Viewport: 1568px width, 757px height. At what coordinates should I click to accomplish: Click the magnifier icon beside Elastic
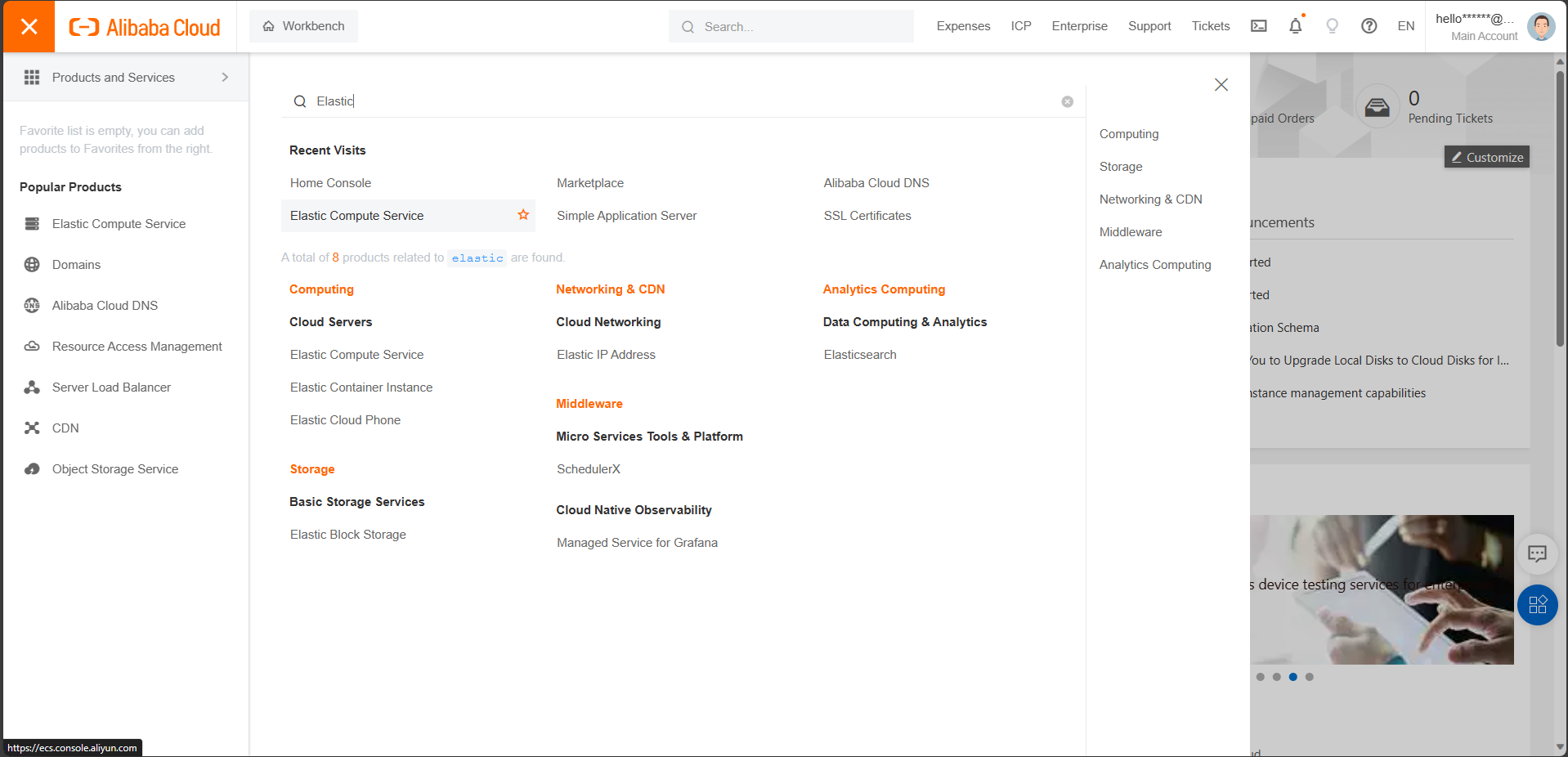[x=300, y=101]
